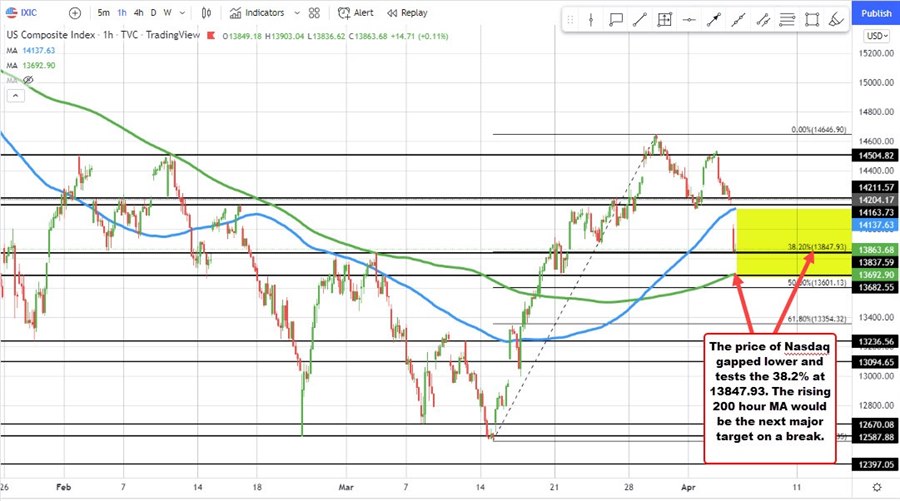Click the 61.80%(13354.32) Fibonacci label
This screenshot has width=900, height=501.
click(816, 319)
